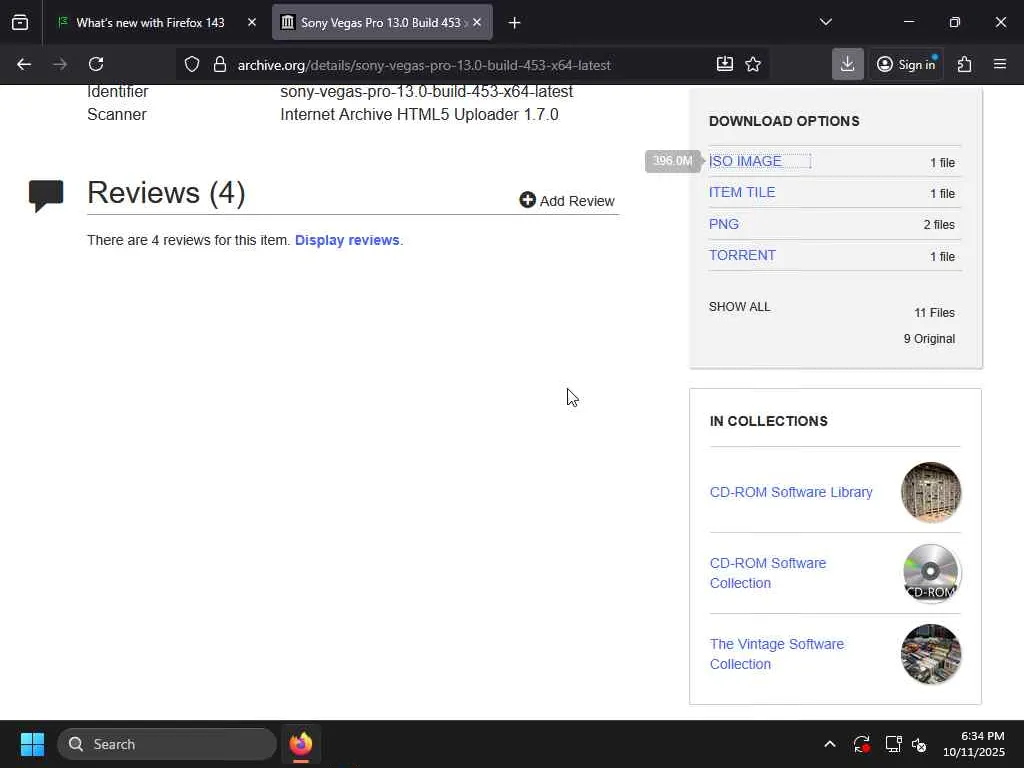
Task: Click the sync status tray icon
Action: pyautogui.click(x=861, y=744)
